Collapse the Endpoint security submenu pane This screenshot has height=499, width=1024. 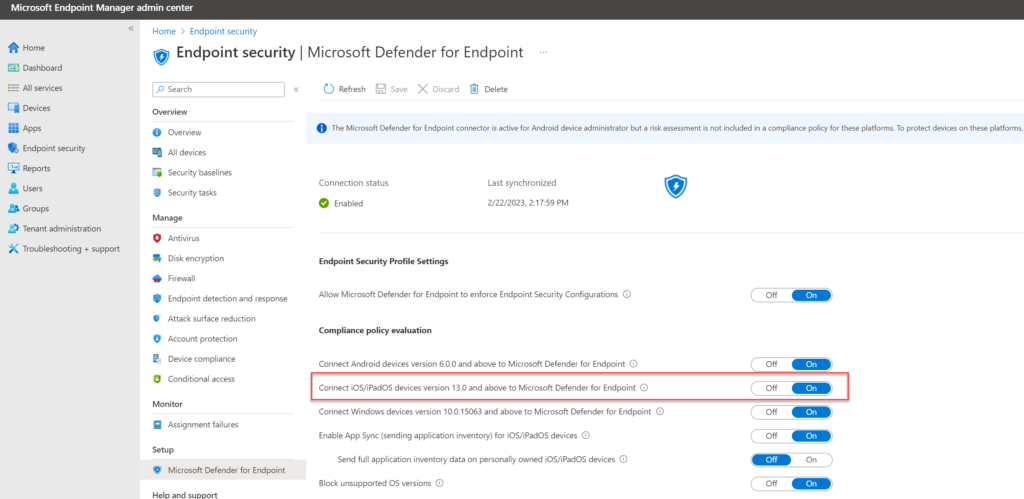(296, 89)
